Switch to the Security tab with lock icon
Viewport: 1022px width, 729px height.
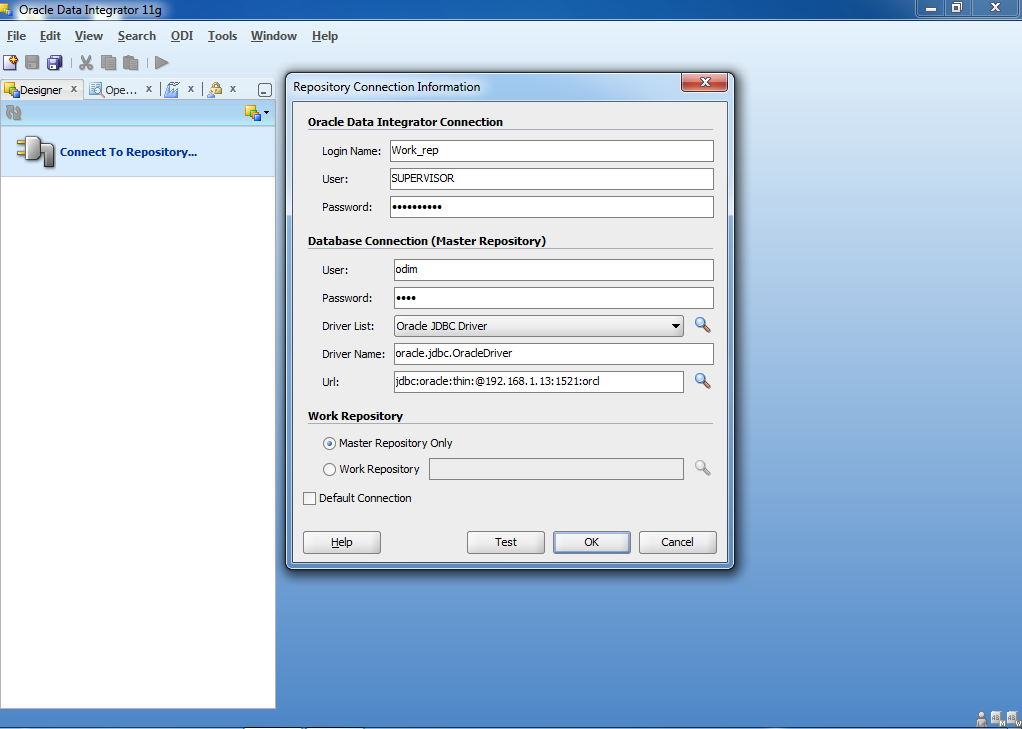pos(214,89)
